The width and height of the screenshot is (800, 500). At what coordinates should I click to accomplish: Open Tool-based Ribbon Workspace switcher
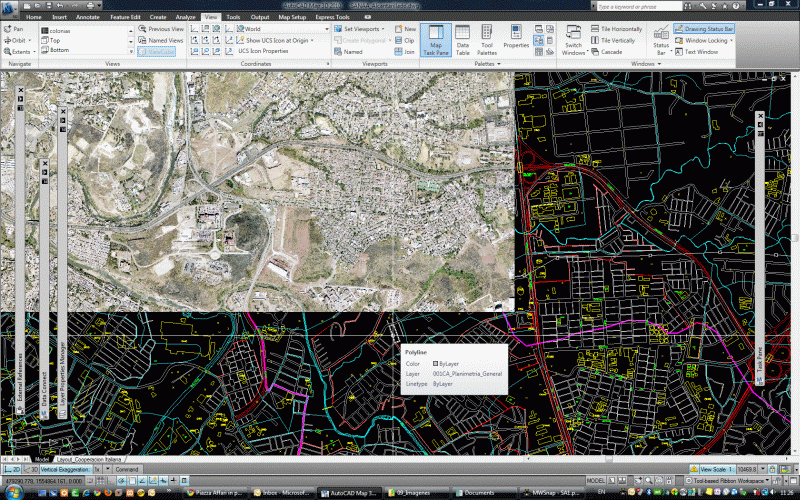coord(727,480)
